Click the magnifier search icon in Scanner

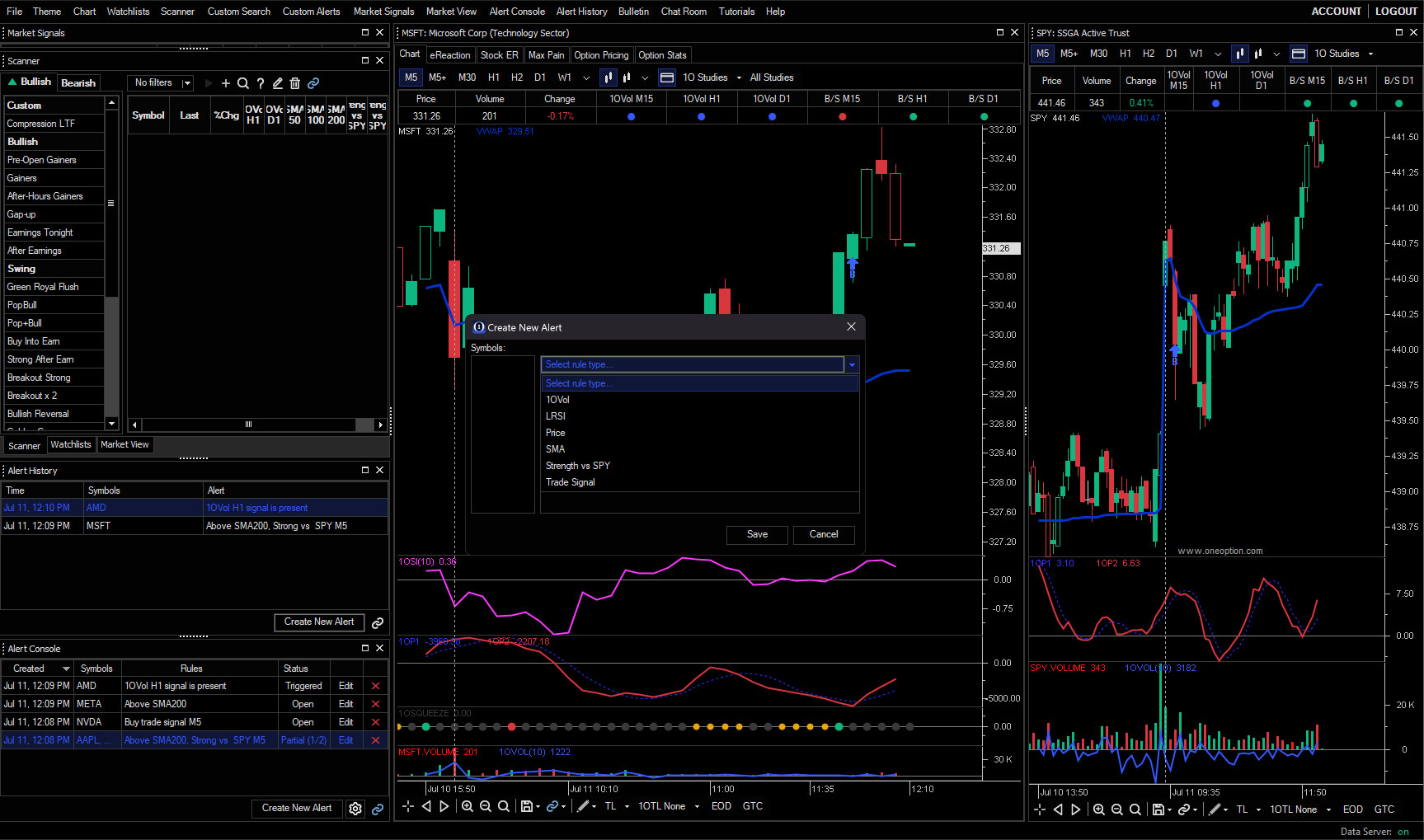click(243, 82)
